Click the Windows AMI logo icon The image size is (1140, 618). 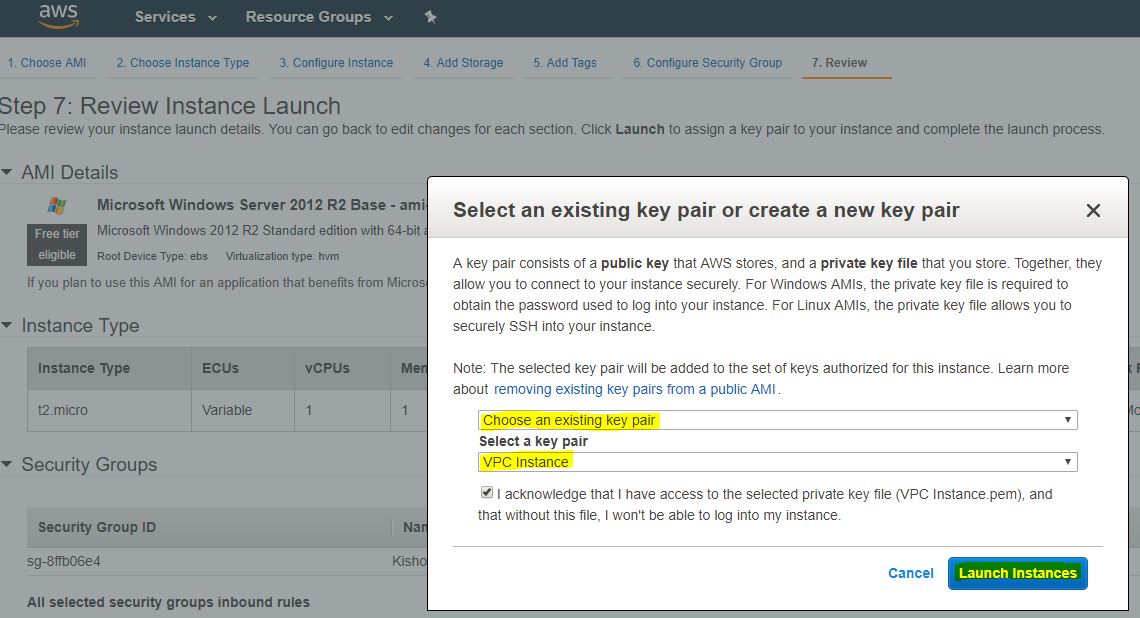(57, 206)
